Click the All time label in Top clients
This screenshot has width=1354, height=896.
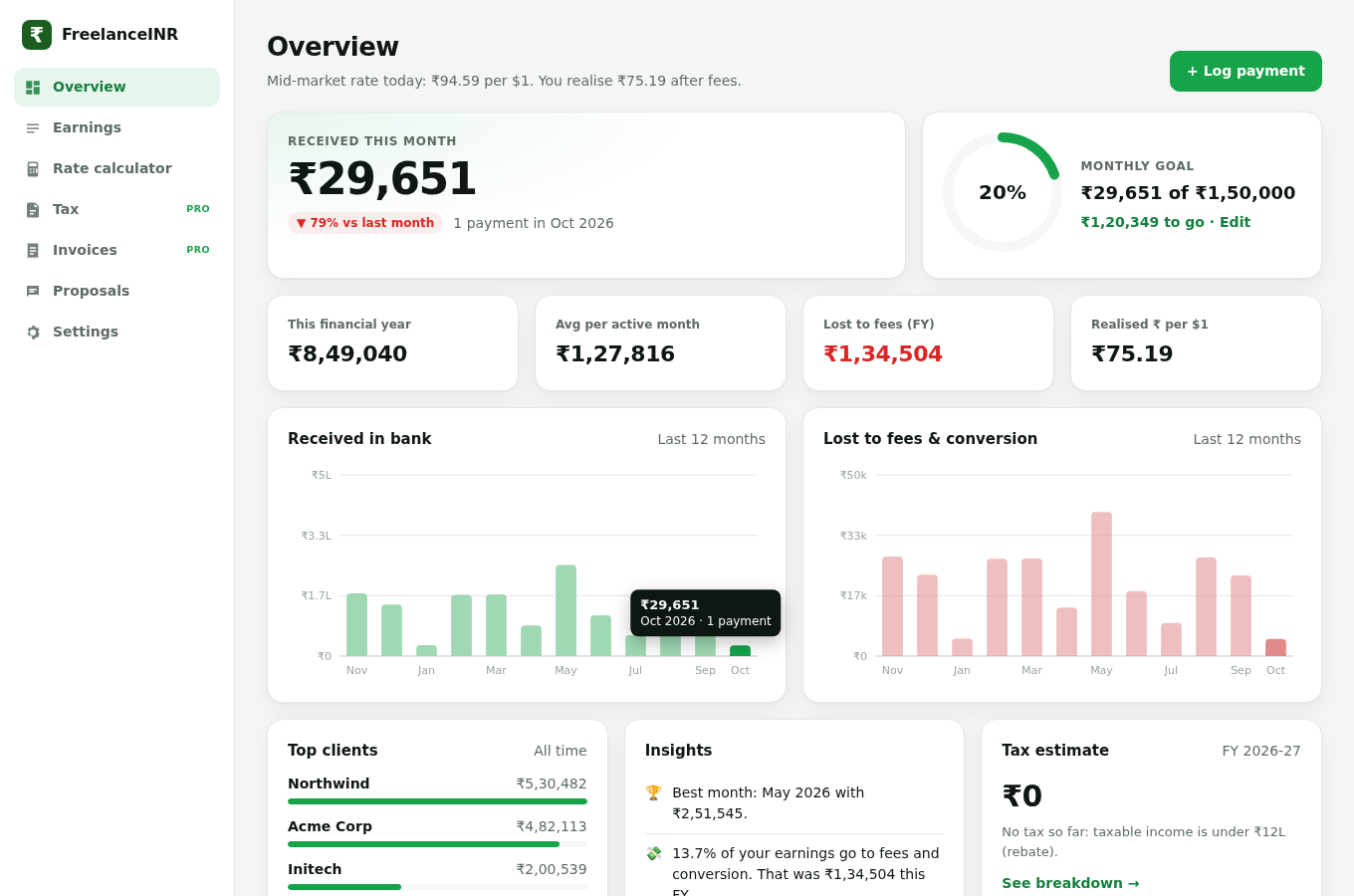561,751
